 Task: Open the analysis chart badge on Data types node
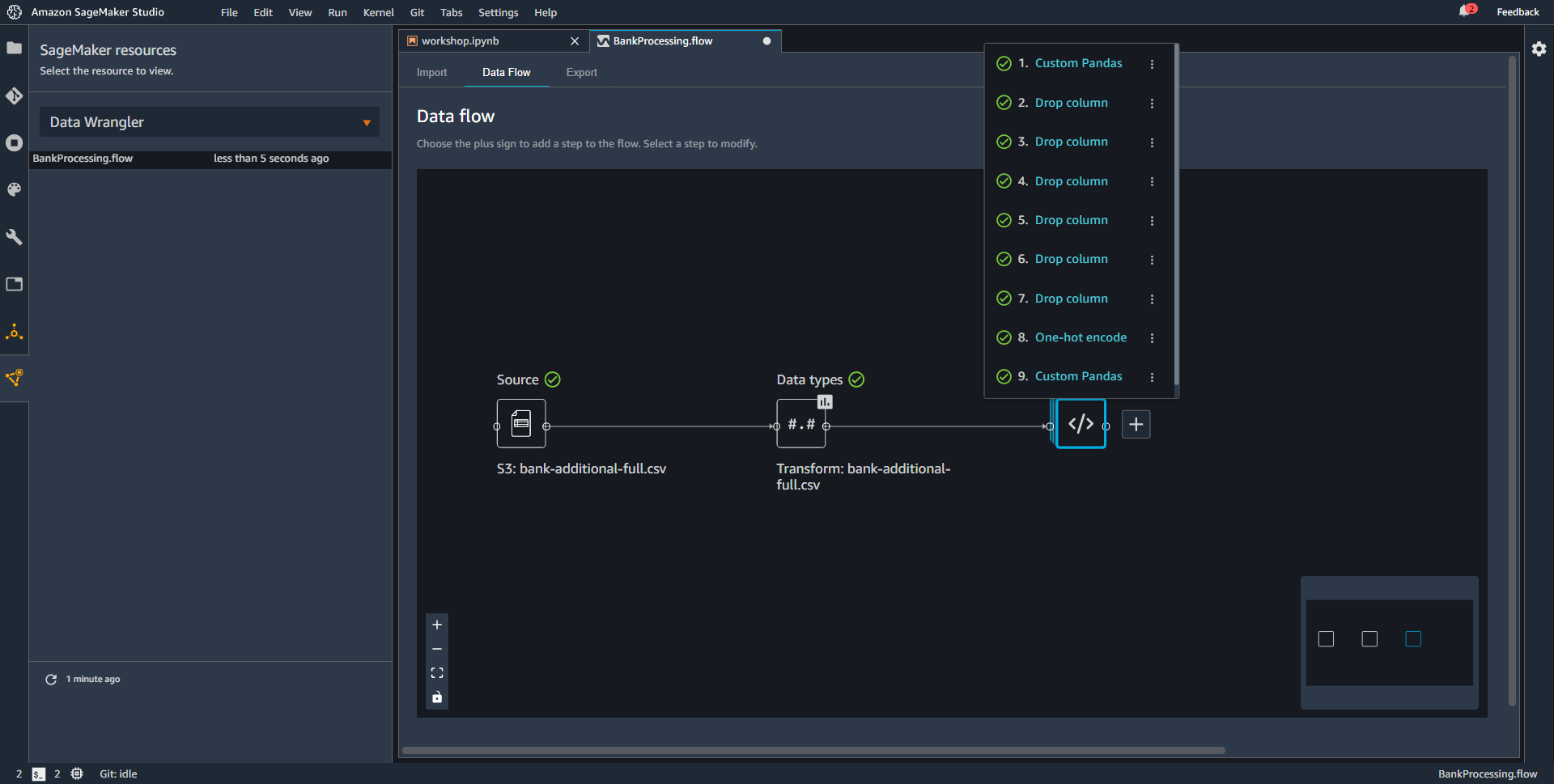tap(825, 402)
